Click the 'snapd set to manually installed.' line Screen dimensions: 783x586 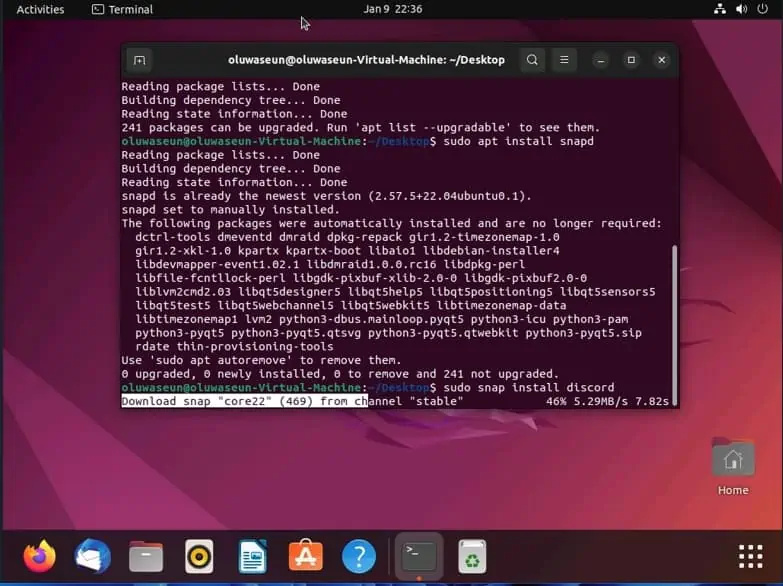pos(231,210)
